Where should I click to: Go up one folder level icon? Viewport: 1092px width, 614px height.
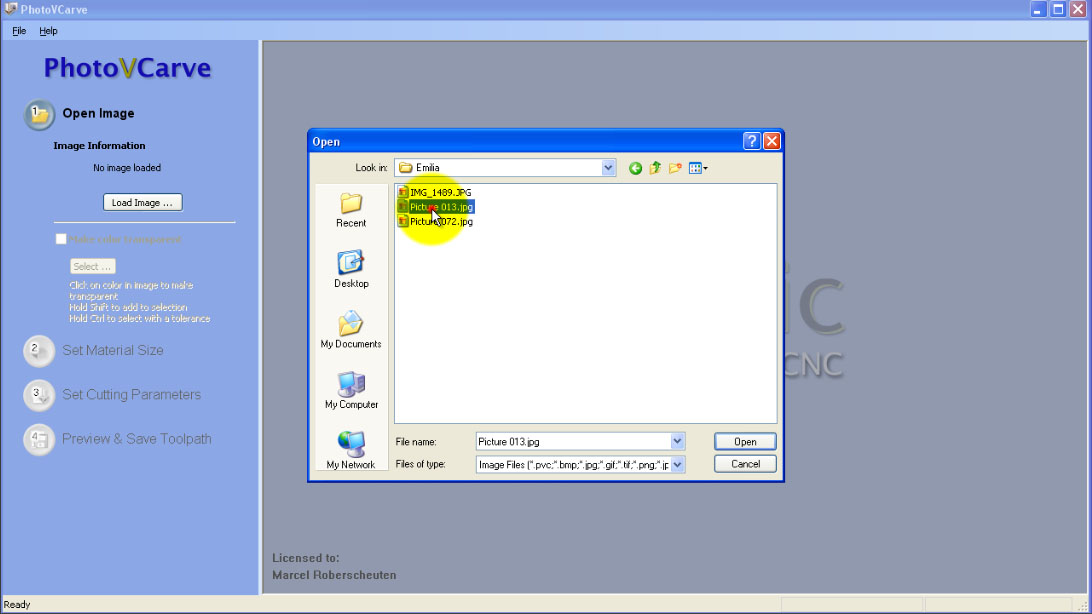coord(655,168)
